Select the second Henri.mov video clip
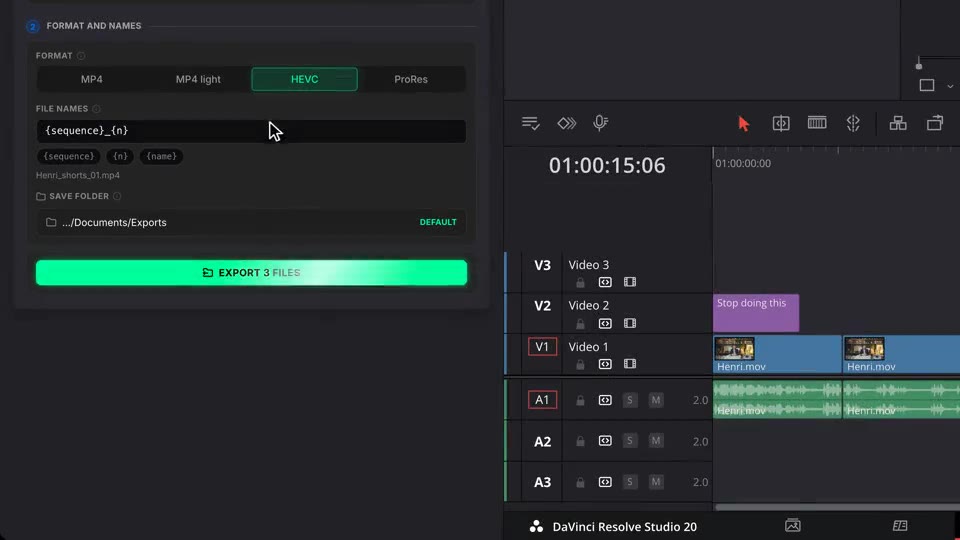Image resolution: width=960 pixels, height=540 pixels. pyautogui.click(x=901, y=354)
